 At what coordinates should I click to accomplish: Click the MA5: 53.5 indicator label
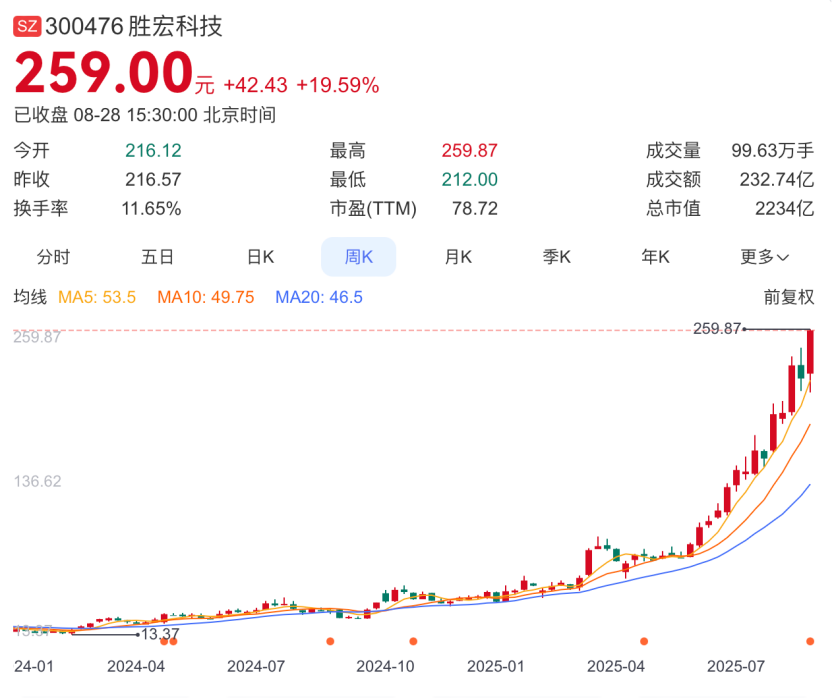97,297
